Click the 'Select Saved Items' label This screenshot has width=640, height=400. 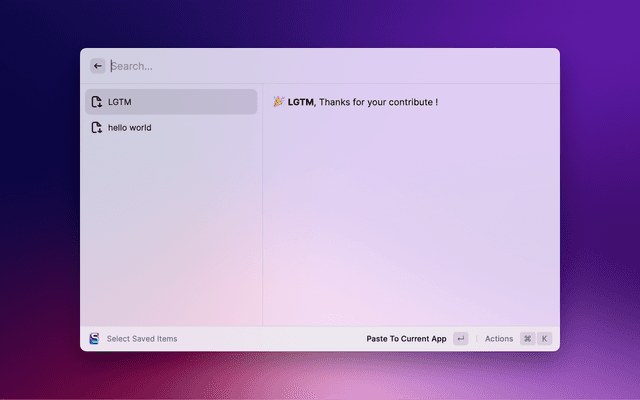click(x=142, y=339)
